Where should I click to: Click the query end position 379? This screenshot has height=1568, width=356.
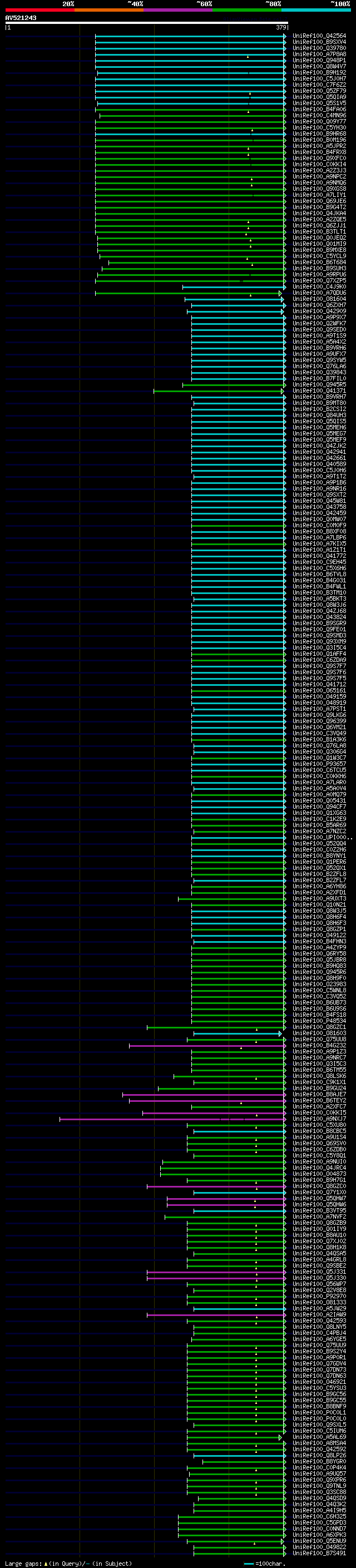(281, 27)
